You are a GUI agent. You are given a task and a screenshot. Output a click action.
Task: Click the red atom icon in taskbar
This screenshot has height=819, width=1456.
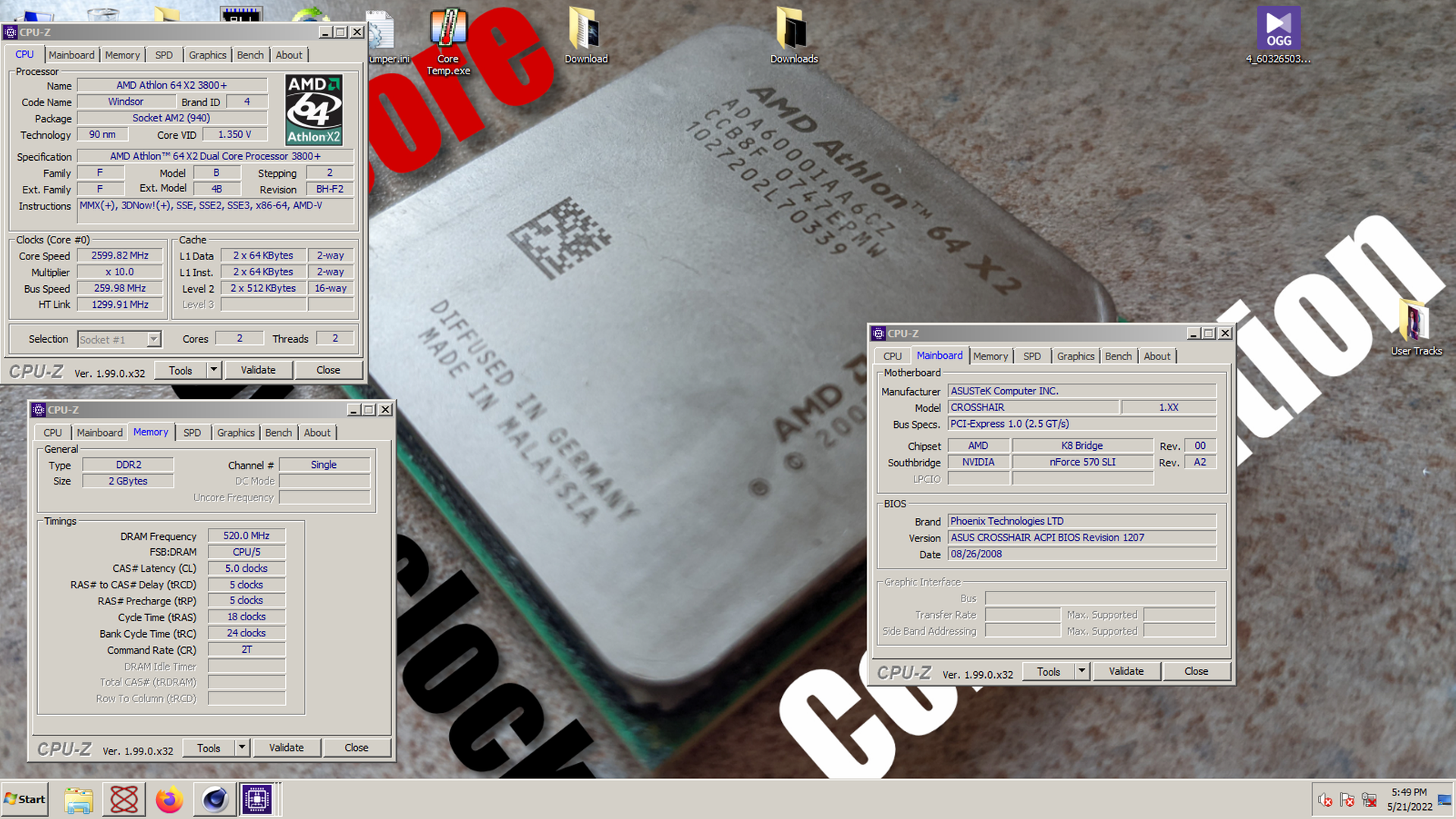point(124,800)
